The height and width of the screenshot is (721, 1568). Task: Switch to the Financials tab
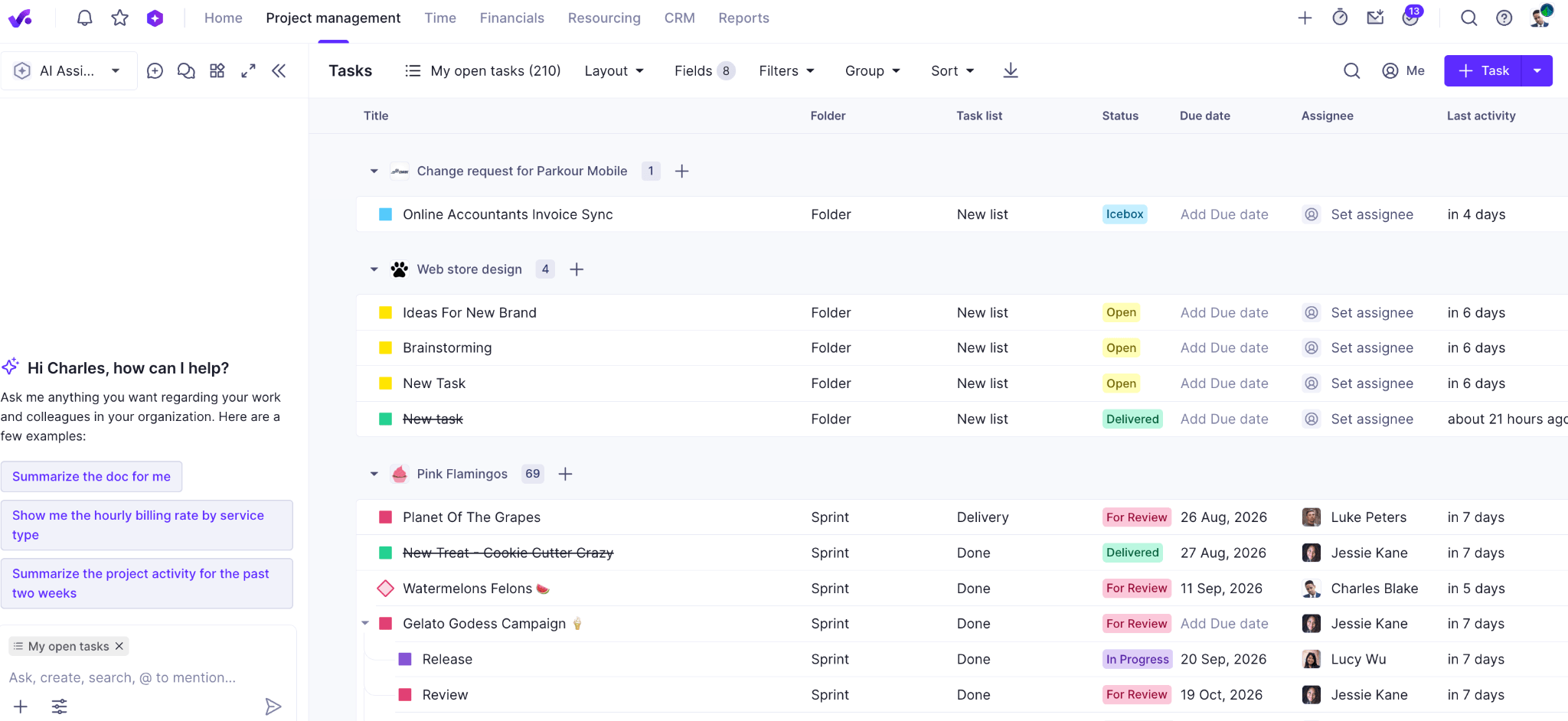pyautogui.click(x=512, y=18)
